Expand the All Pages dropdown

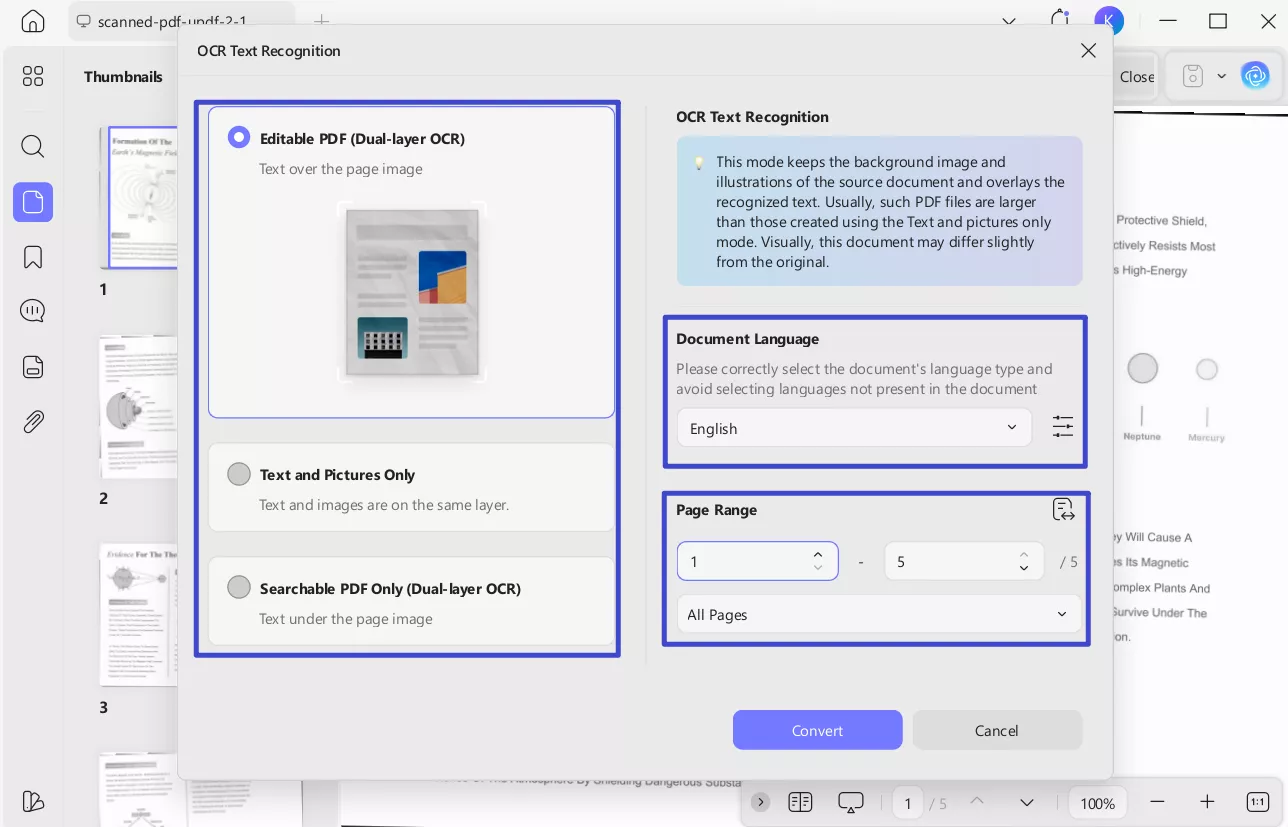point(878,614)
